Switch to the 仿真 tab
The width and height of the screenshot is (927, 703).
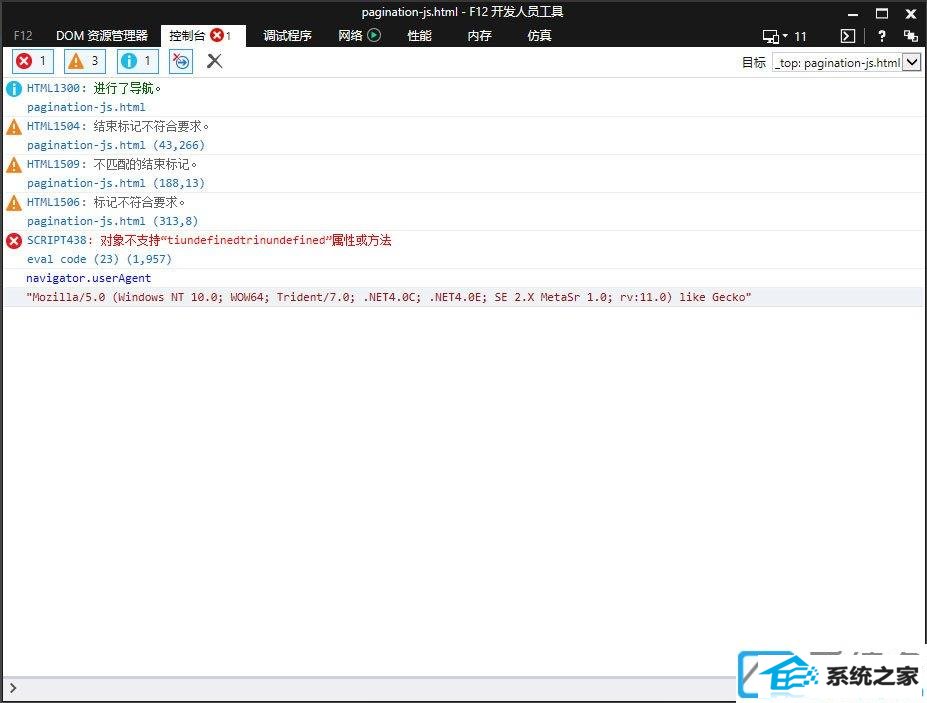pyautogui.click(x=539, y=35)
